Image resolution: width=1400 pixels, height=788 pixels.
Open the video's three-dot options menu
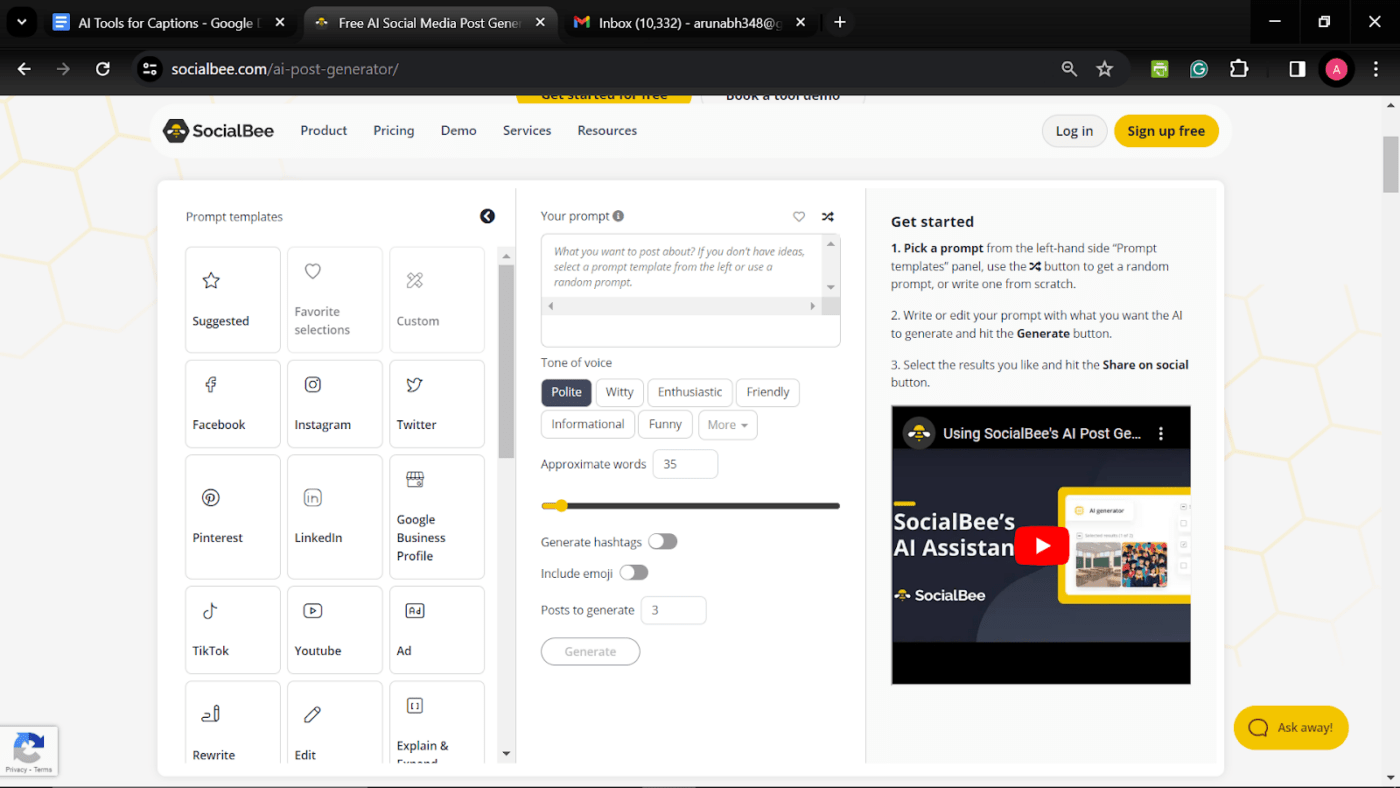pos(1161,434)
